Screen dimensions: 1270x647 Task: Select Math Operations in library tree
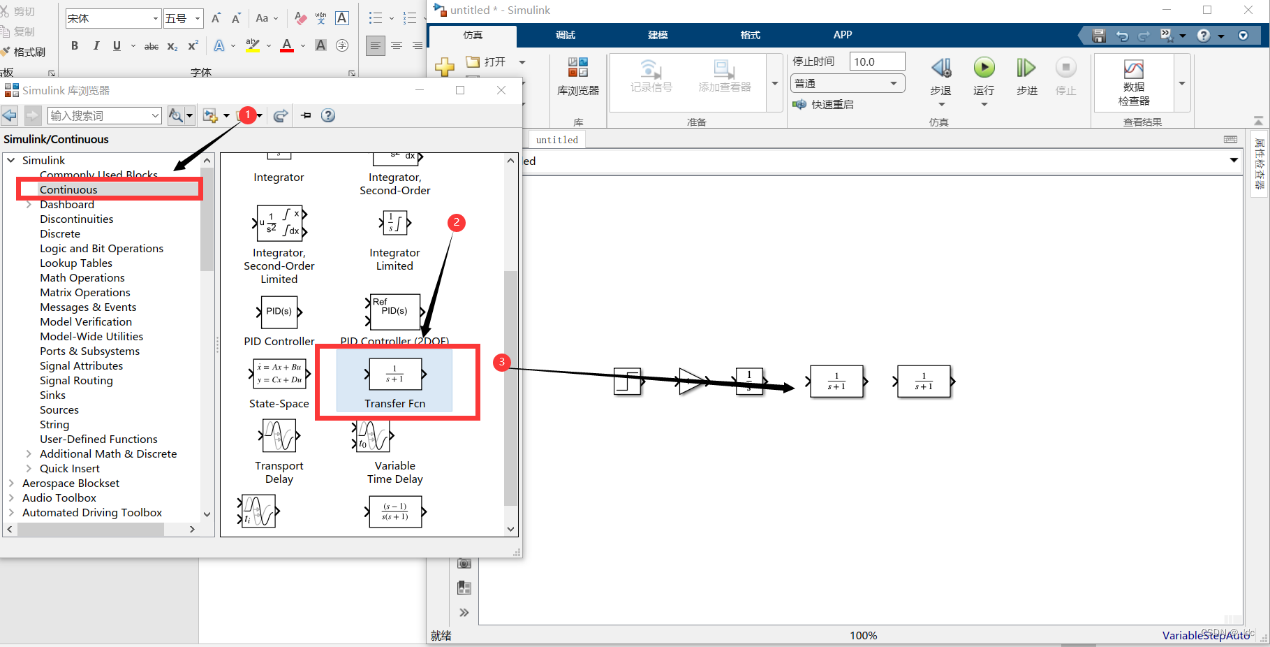[x=82, y=278]
